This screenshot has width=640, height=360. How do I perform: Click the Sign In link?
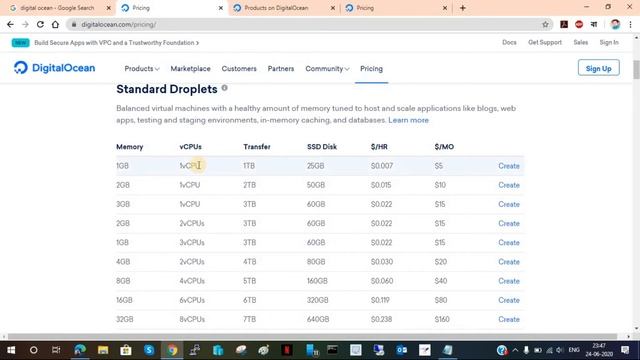pyautogui.click(x=609, y=42)
